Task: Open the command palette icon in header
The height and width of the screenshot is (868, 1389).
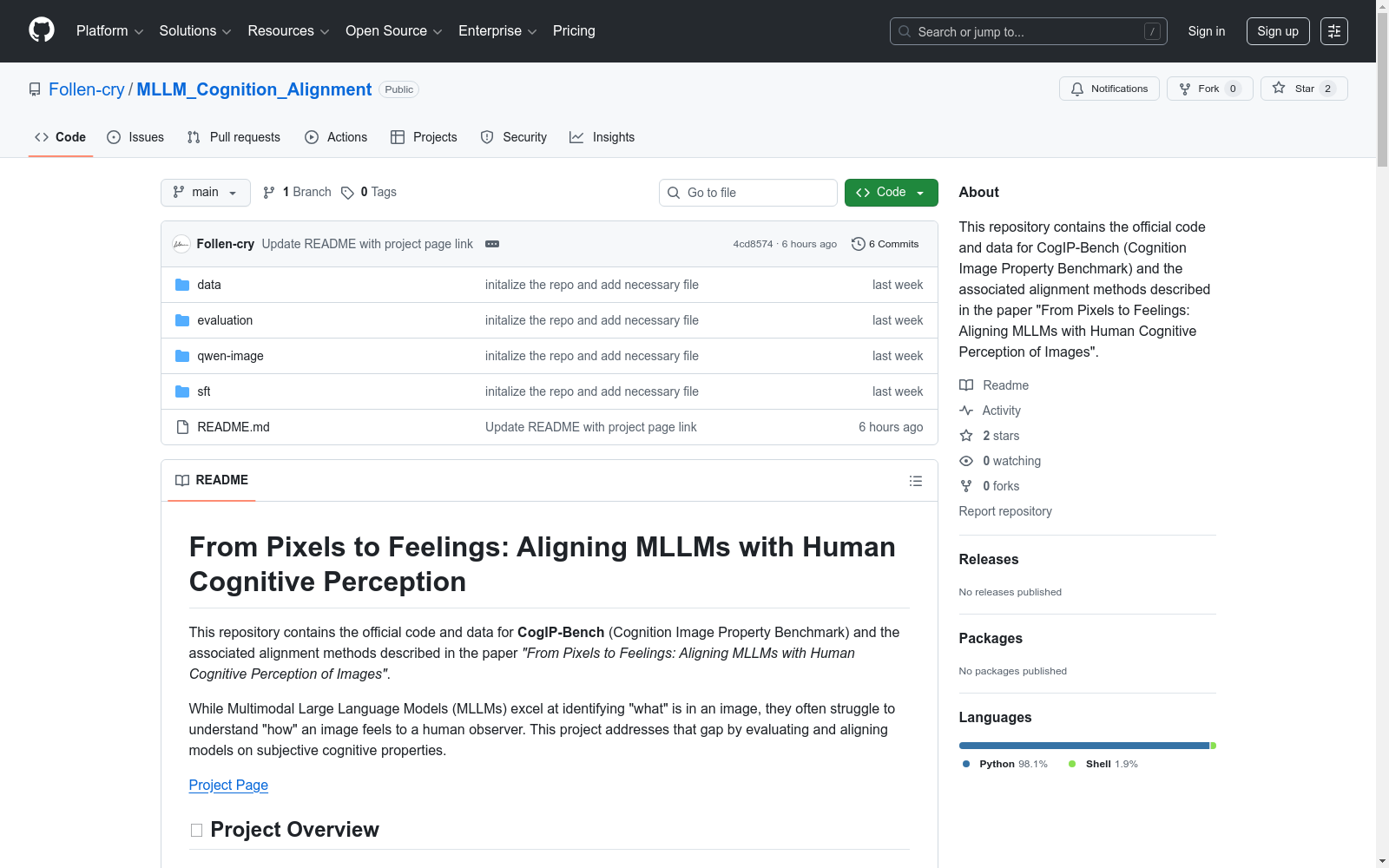Action: (x=1334, y=31)
